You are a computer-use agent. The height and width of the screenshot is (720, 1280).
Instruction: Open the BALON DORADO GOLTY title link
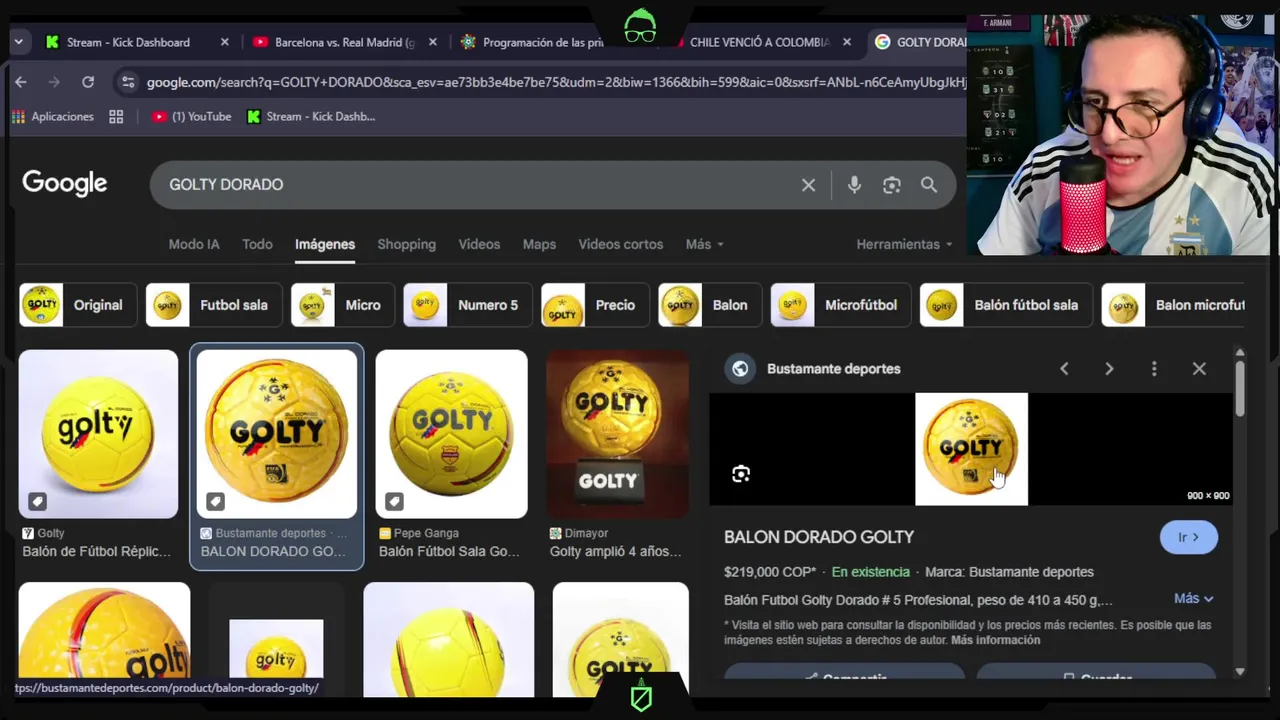819,537
